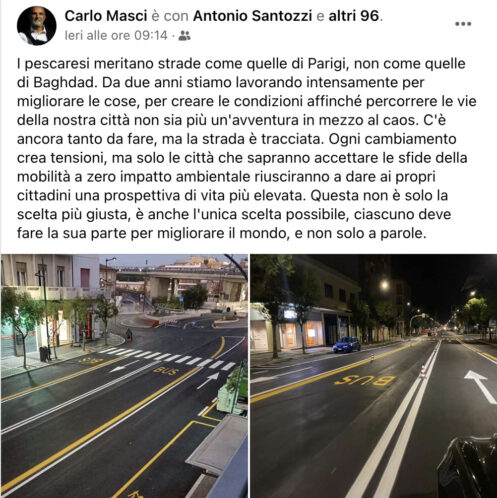Open the 'Ieri alle ore 09:14' timestamp permalink
The image size is (497, 498).
click(116, 35)
